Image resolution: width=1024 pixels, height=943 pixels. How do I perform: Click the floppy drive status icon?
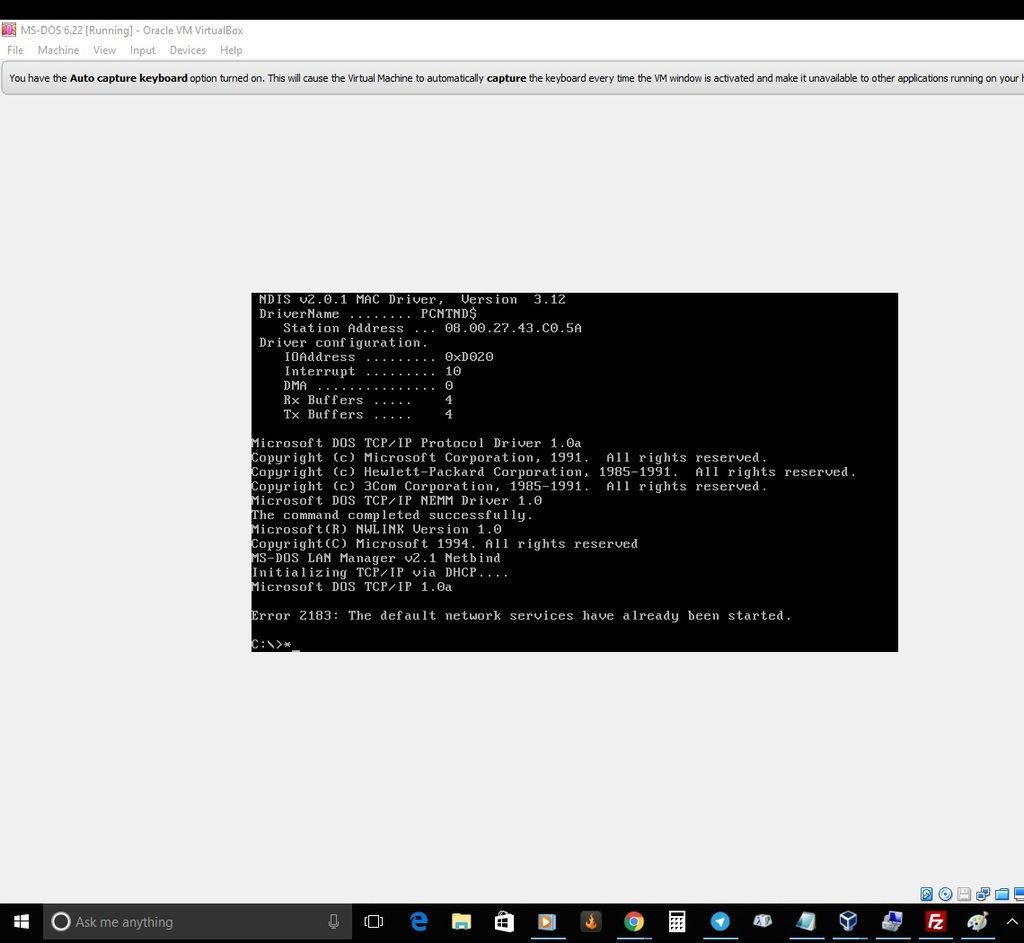click(x=963, y=892)
